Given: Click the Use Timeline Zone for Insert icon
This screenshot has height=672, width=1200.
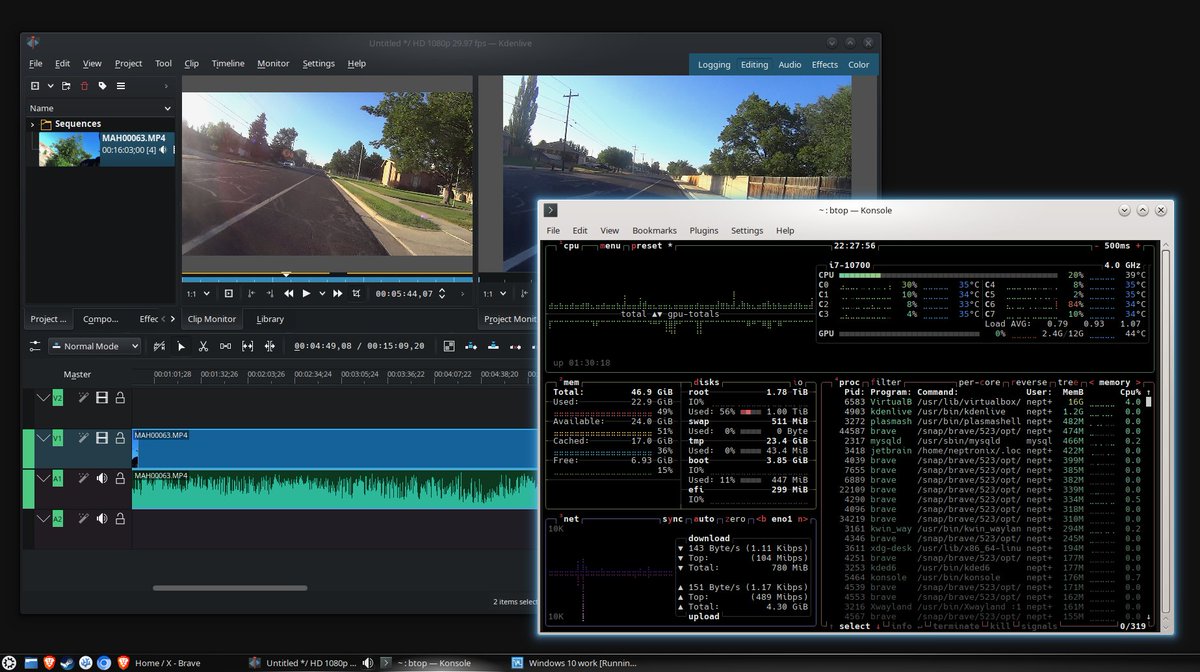Looking at the screenshot, I should point(159,346).
